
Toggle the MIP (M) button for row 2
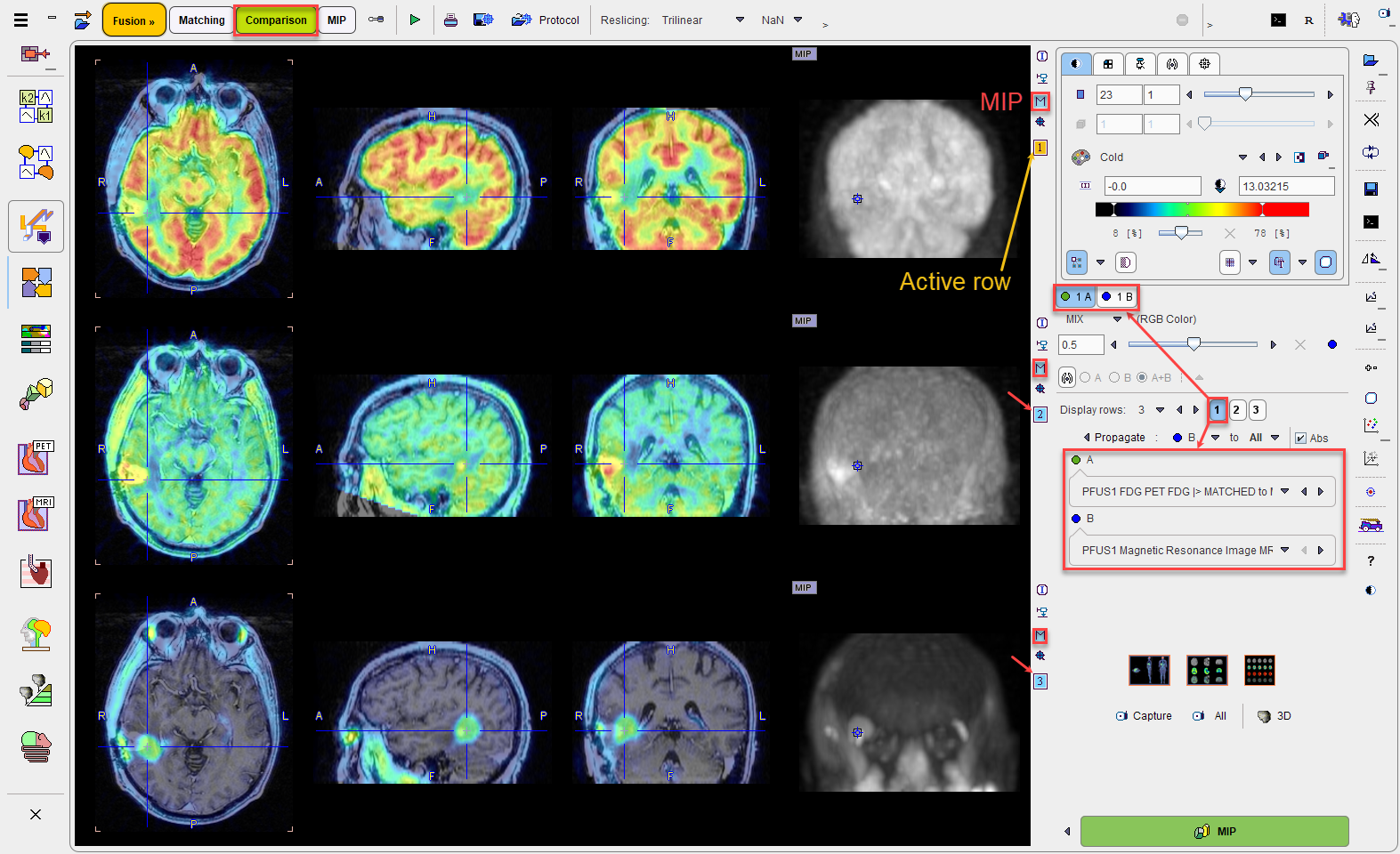click(1040, 367)
